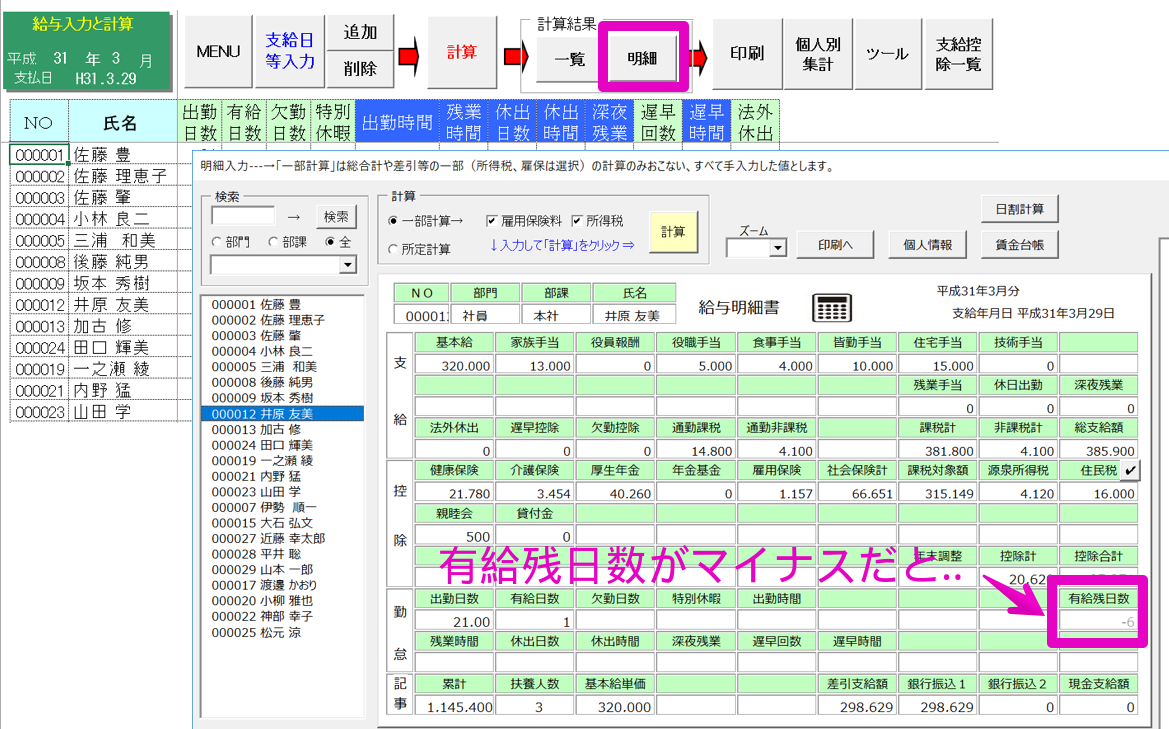This screenshot has height=729, width=1169.
Task: Select the 所定計算 radio button
Action: click(x=393, y=249)
